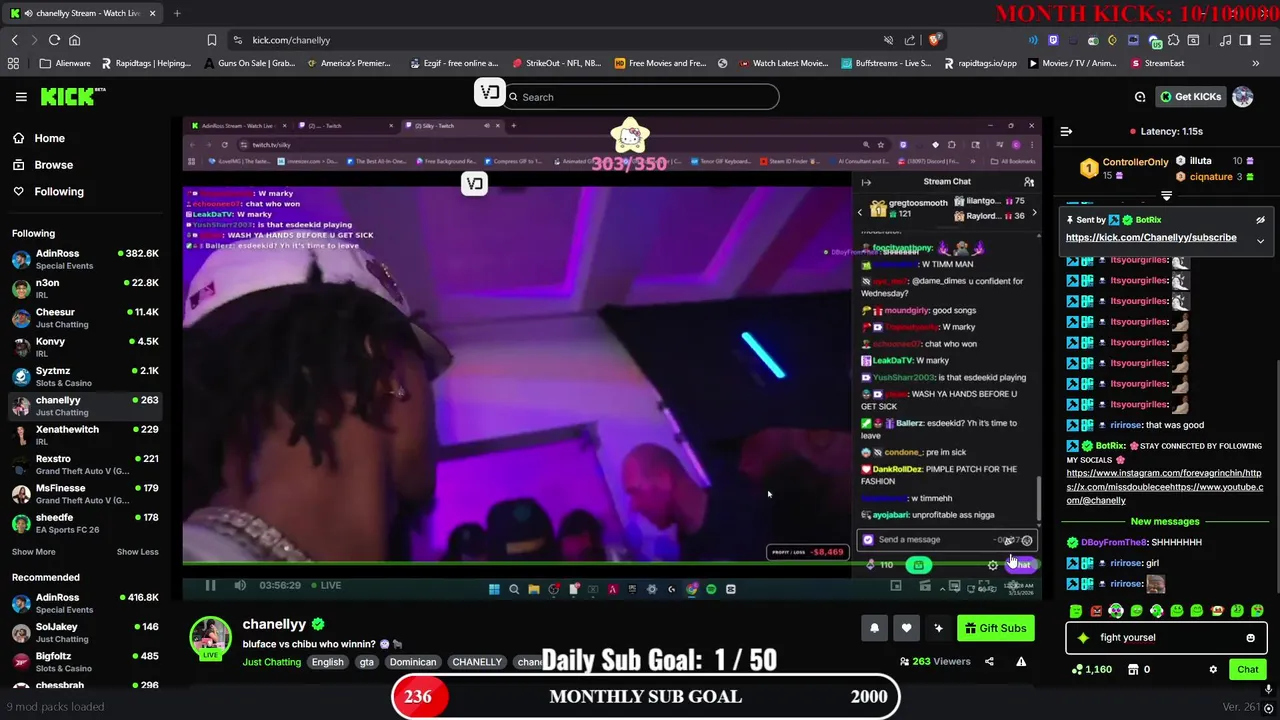
Task: Expand the pinned message dropdown arrow
Action: pos(1260,241)
